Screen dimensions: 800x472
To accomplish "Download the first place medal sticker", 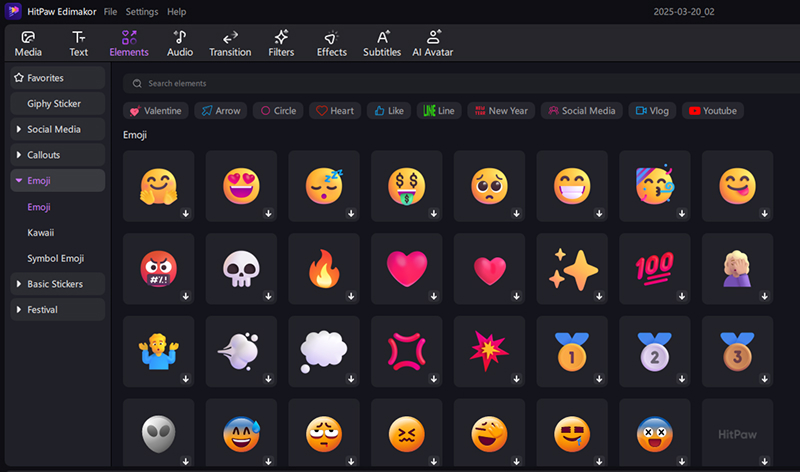I will click(599, 379).
